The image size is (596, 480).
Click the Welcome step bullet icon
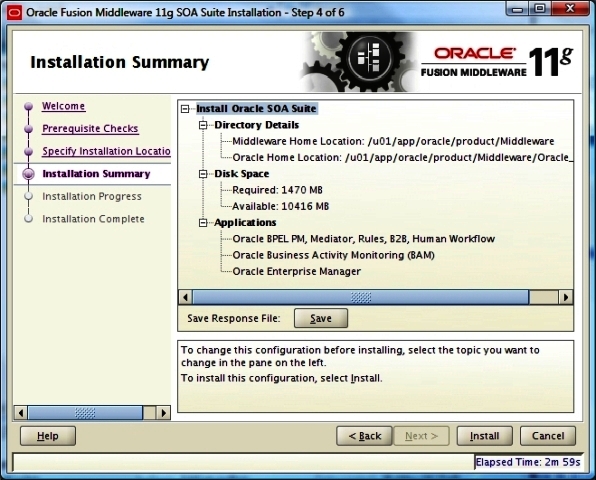(29, 106)
